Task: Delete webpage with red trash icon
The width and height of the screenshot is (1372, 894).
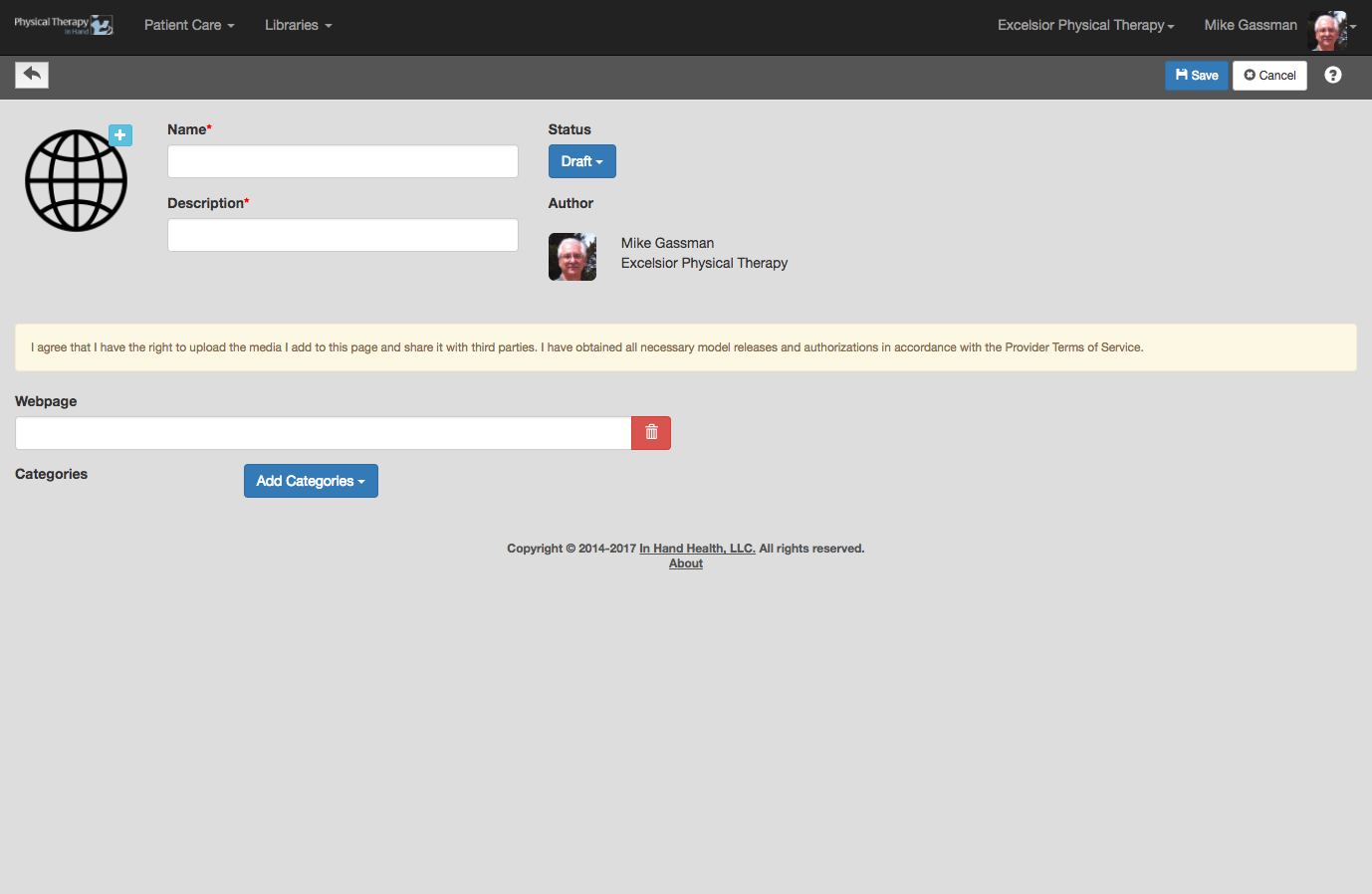Action: click(x=651, y=433)
